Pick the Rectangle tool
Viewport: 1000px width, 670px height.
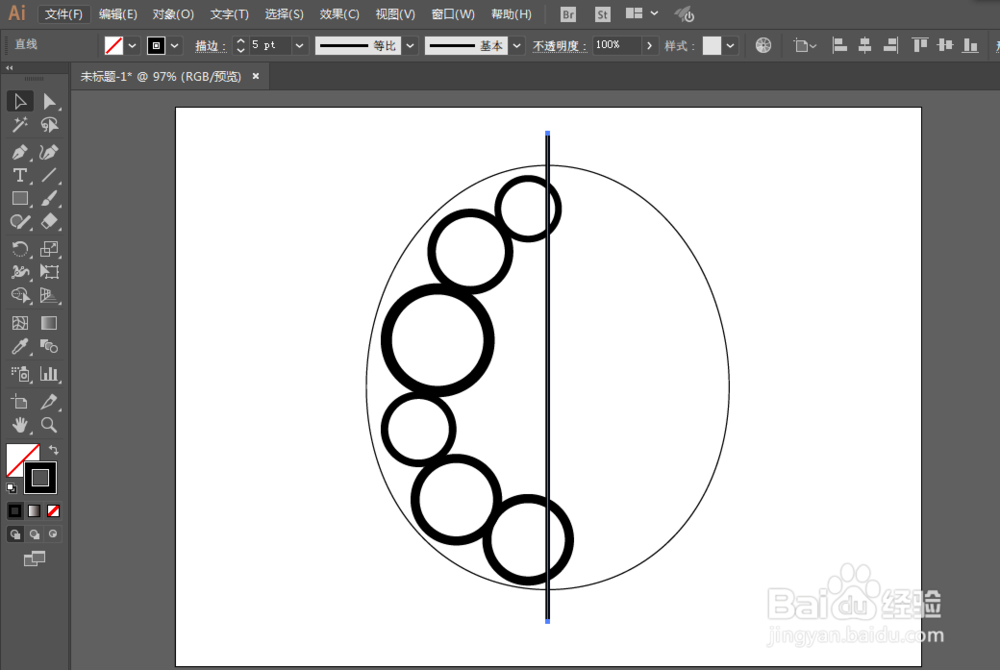click(x=20, y=199)
